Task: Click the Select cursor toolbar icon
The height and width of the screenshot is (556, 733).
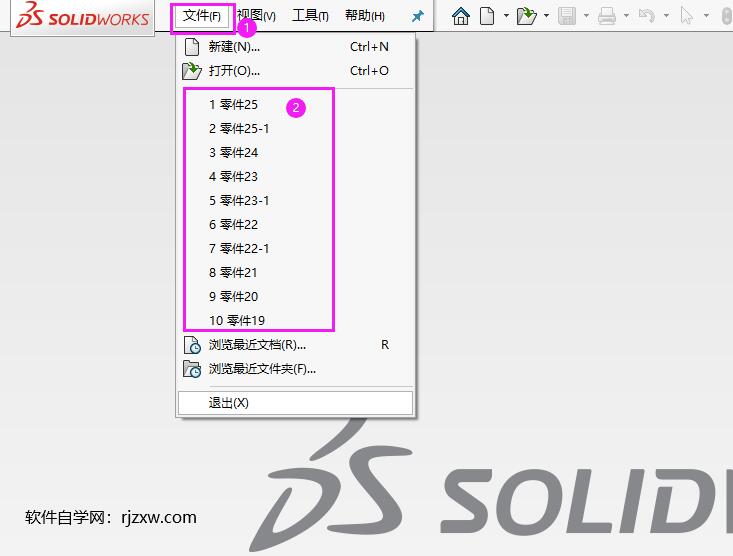Action: (686, 16)
